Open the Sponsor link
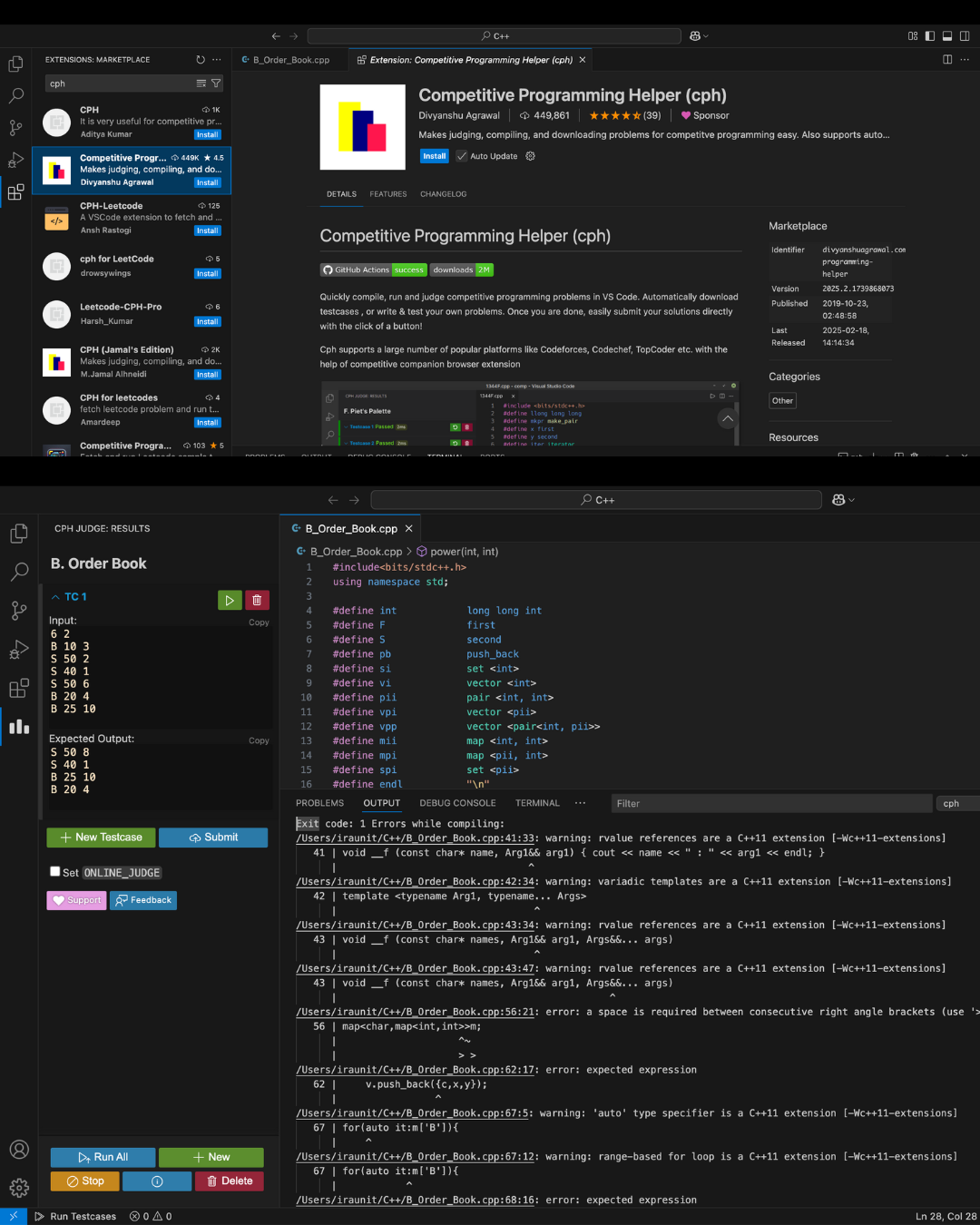The width and height of the screenshot is (980, 1225). coord(705,115)
